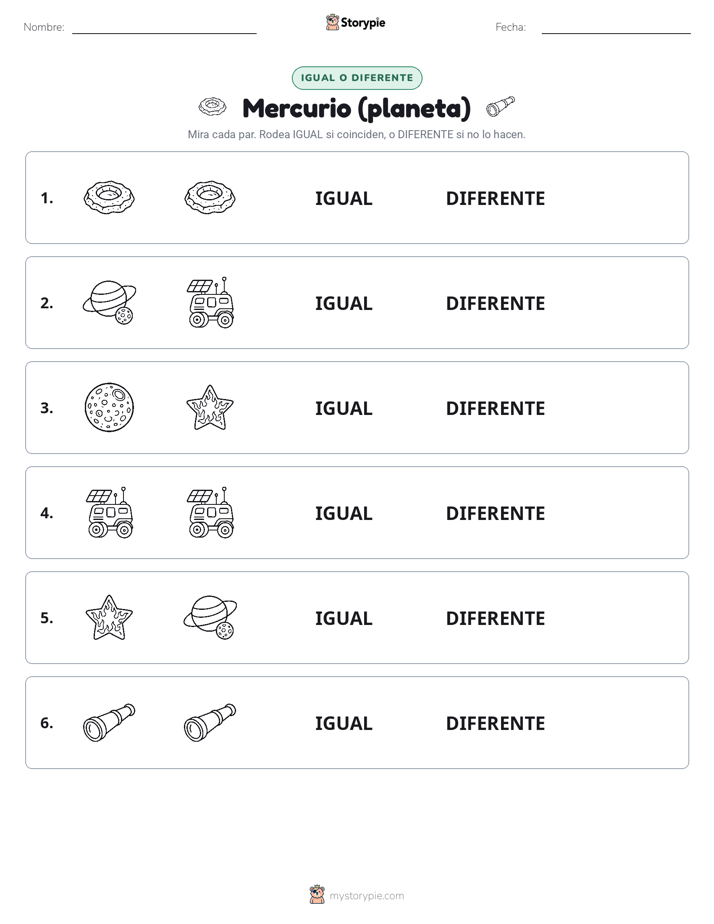Screen dimensions: 714x924
Task: Click the IGUAL O DIFERENTE badge
Action: (357, 78)
